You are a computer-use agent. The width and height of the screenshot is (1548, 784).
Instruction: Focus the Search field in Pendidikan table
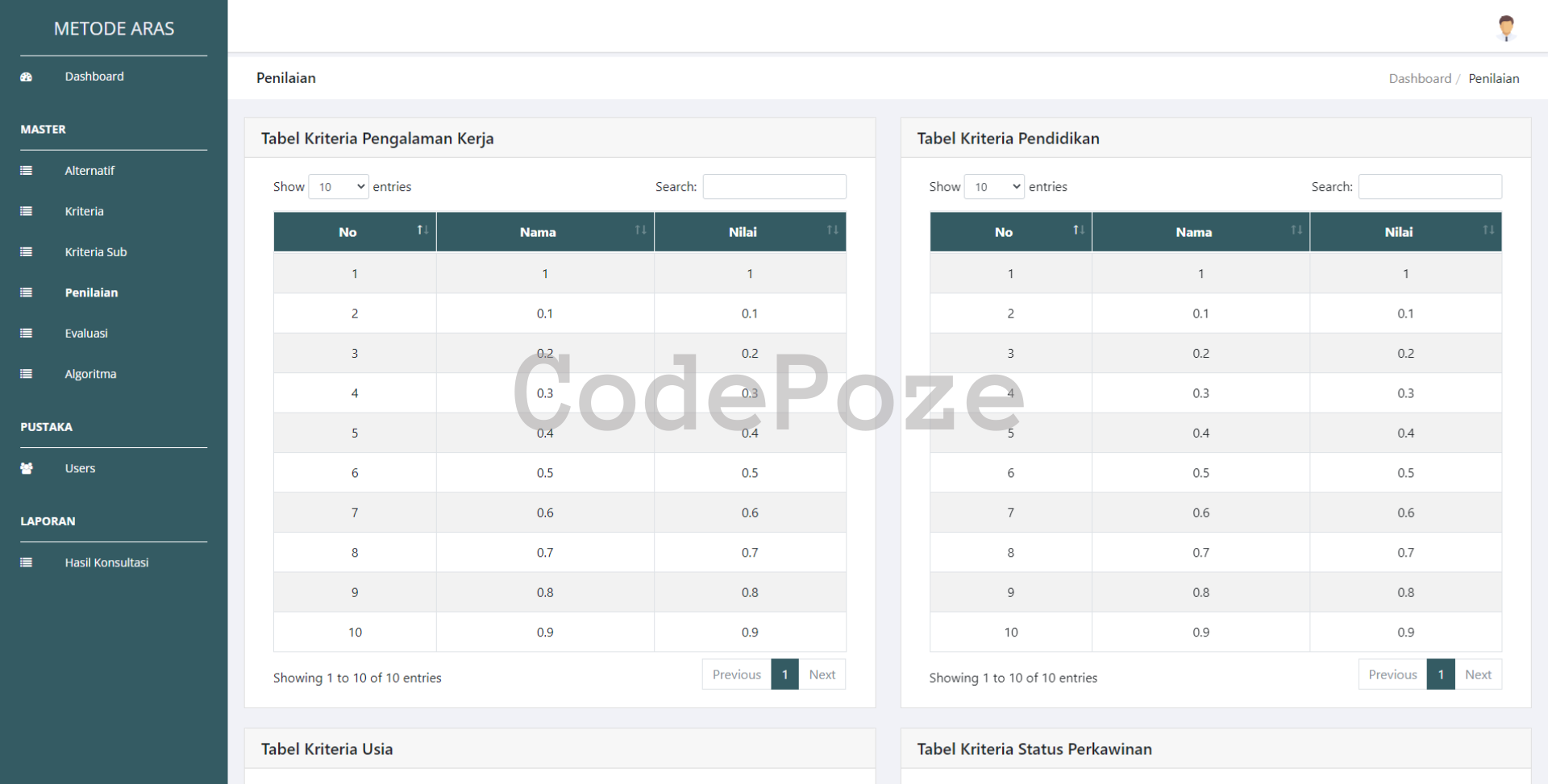[x=1429, y=187]
